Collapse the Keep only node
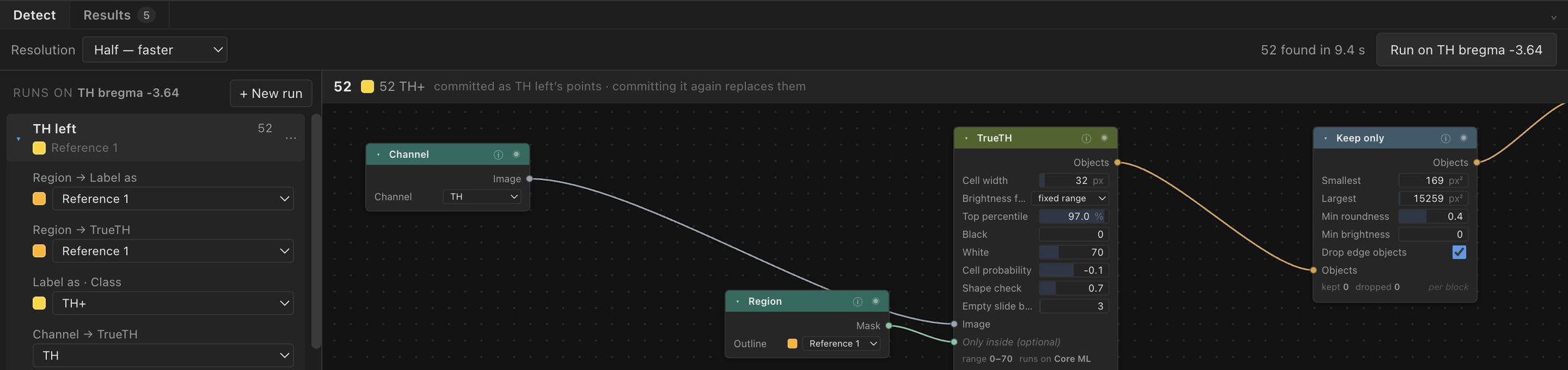The width and height of the screenshot is (1568, 370). coord(1326,138)
